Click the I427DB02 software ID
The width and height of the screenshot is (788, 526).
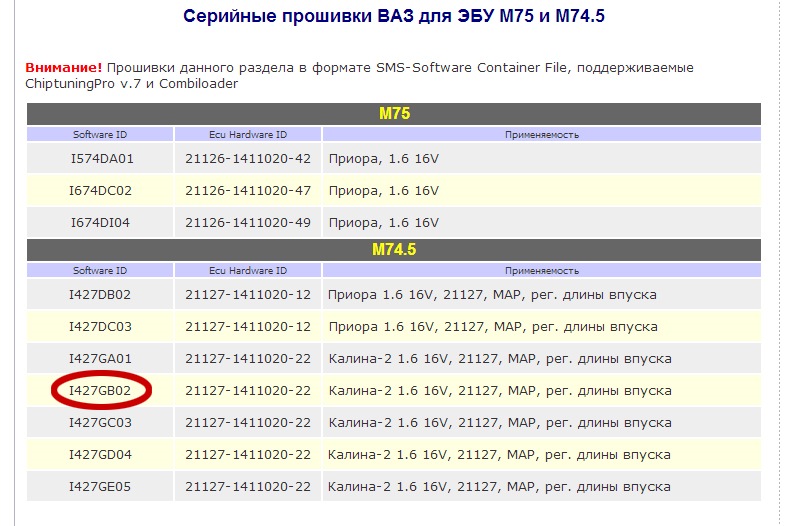pos(100,294)
